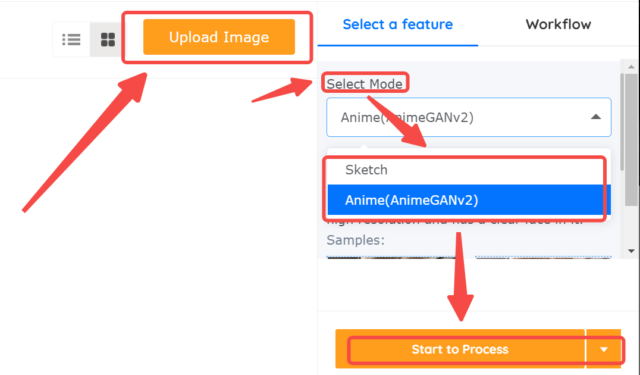Open the left sample image thumbnail
The width and height of the screenshot is (640, 375).
[x=391, y=257]
